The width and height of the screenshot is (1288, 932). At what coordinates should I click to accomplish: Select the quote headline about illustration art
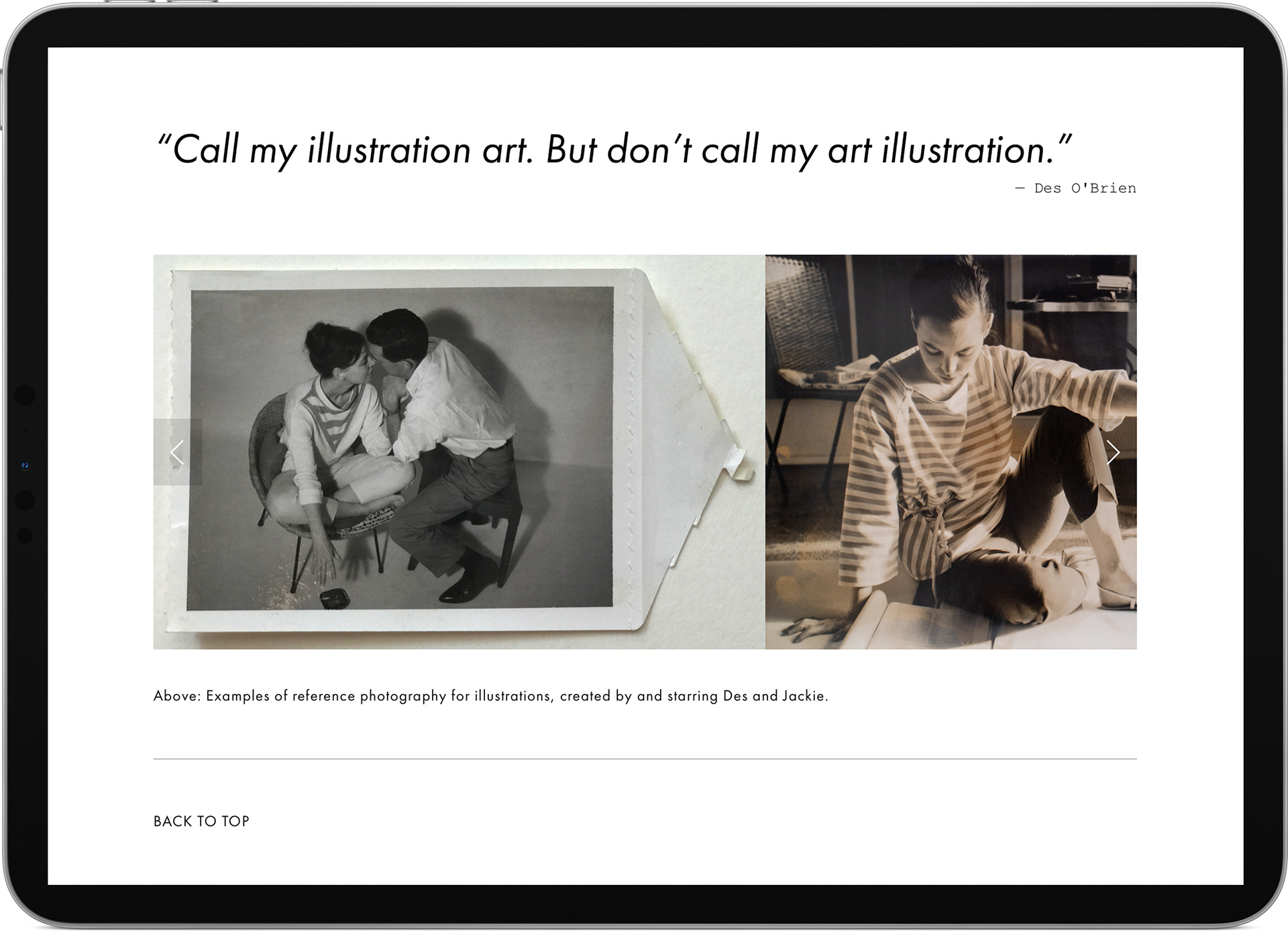click(614, 150)
